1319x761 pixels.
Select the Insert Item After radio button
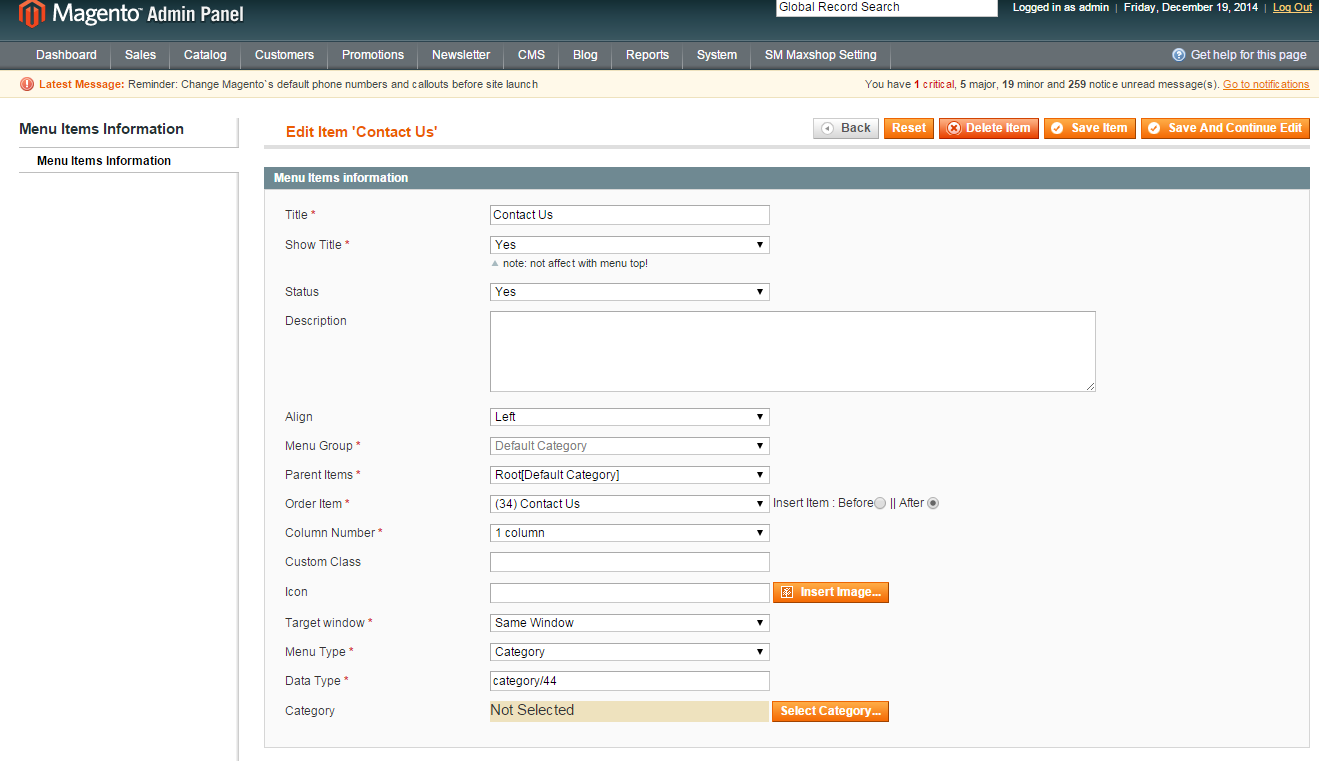point(933,503)
